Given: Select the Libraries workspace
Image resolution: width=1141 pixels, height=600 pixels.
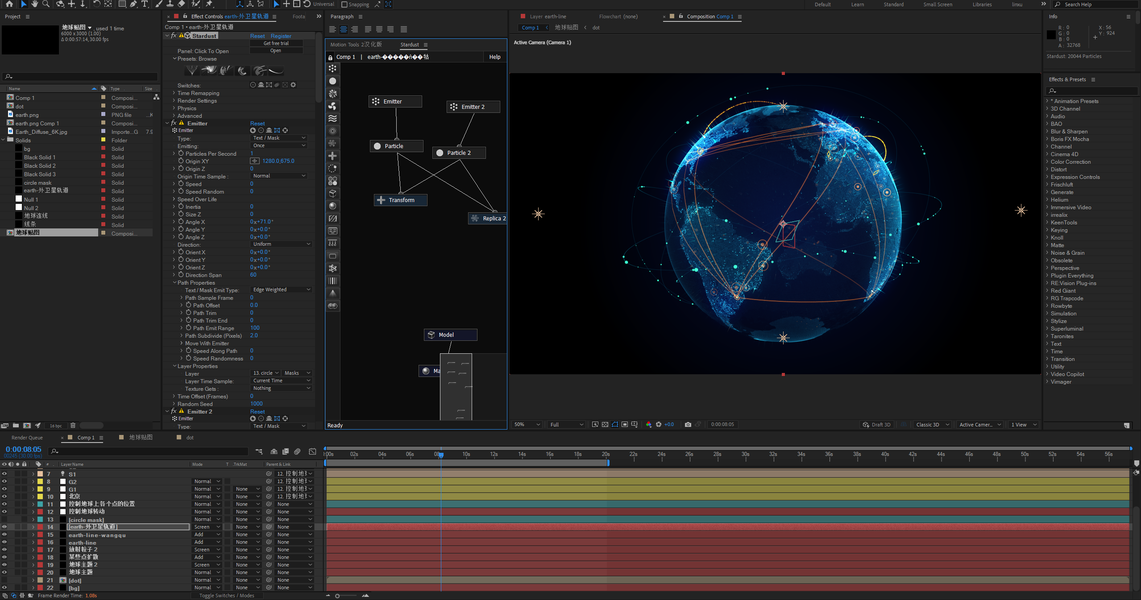Looking at the screenshot, I should pos(982,4).
